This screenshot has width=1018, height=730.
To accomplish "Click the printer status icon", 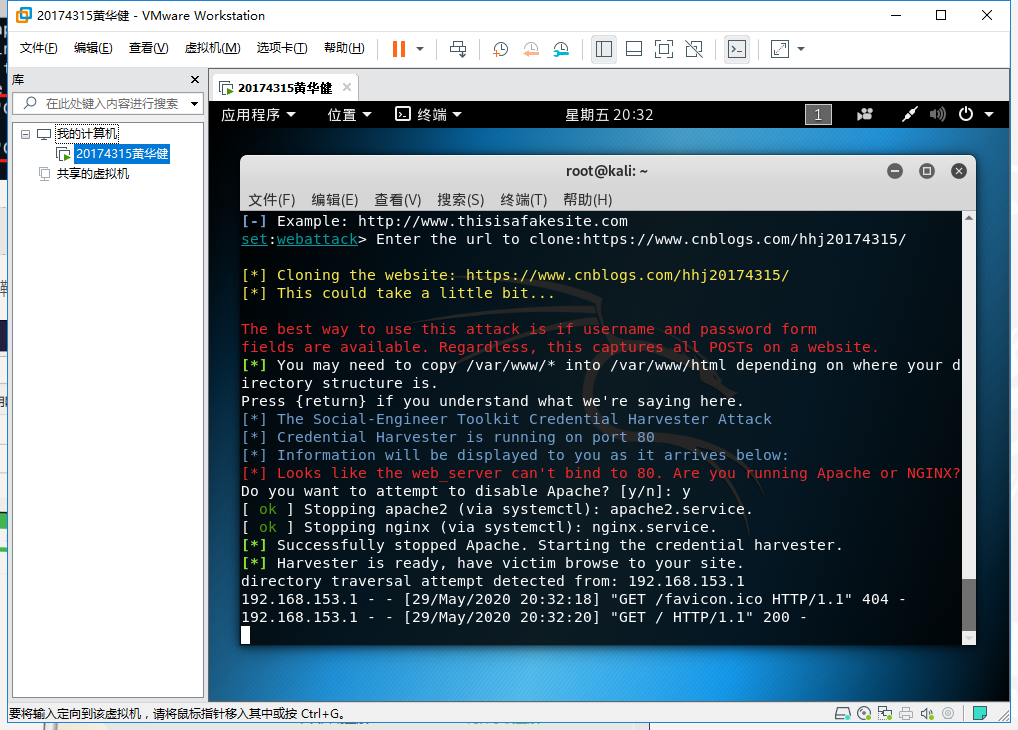I will 906,714.
